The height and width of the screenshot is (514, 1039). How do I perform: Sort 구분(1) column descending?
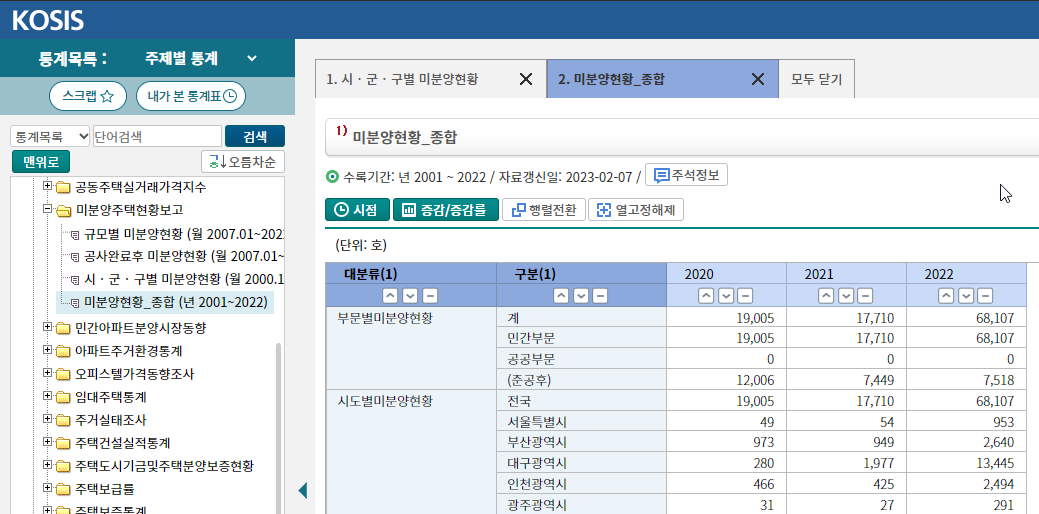(x=581, y=296)
